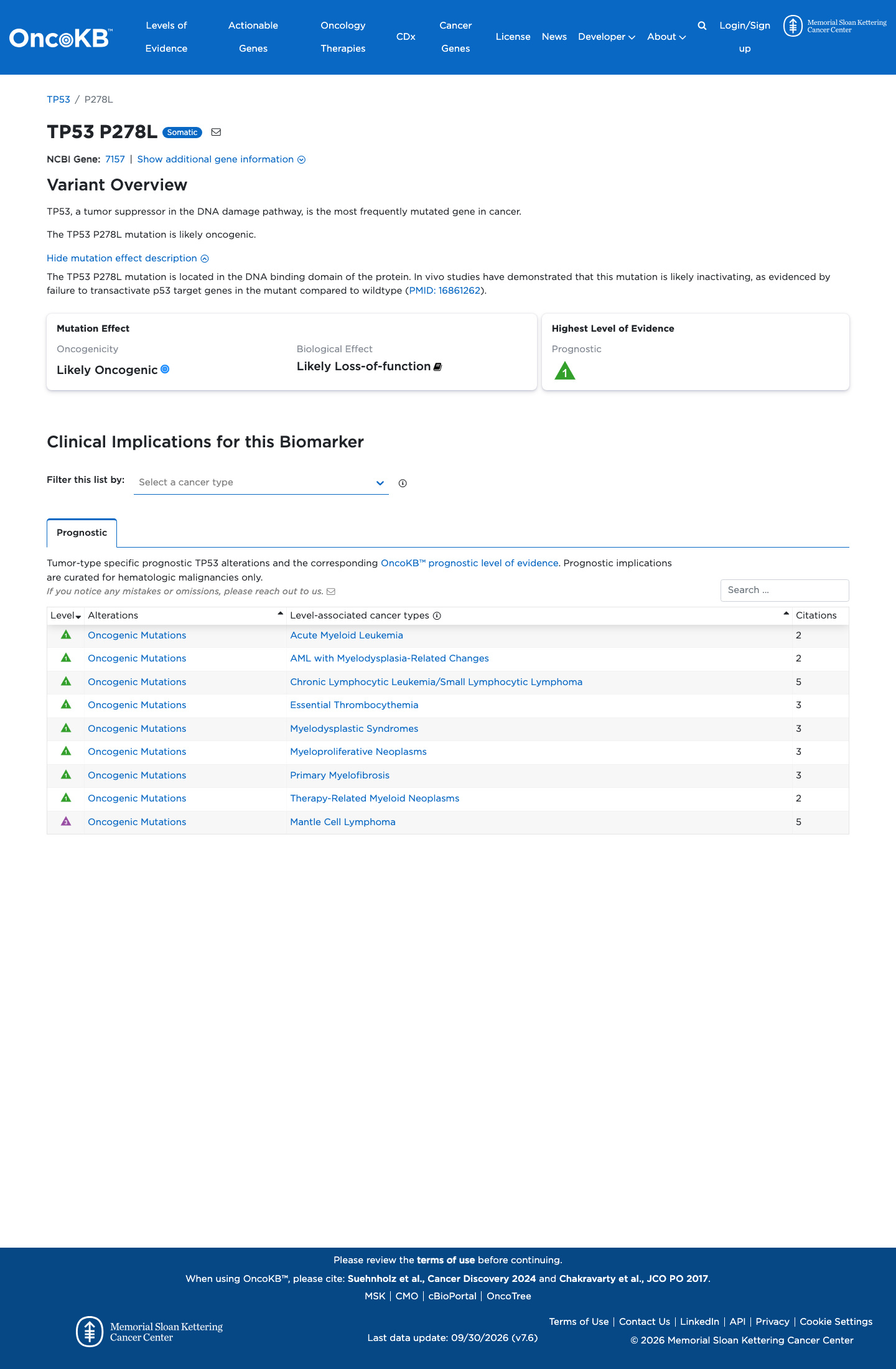Open the Select a cancer type dropdown
This screenshot has height=1369, width=896.
[x=261, y=482]
